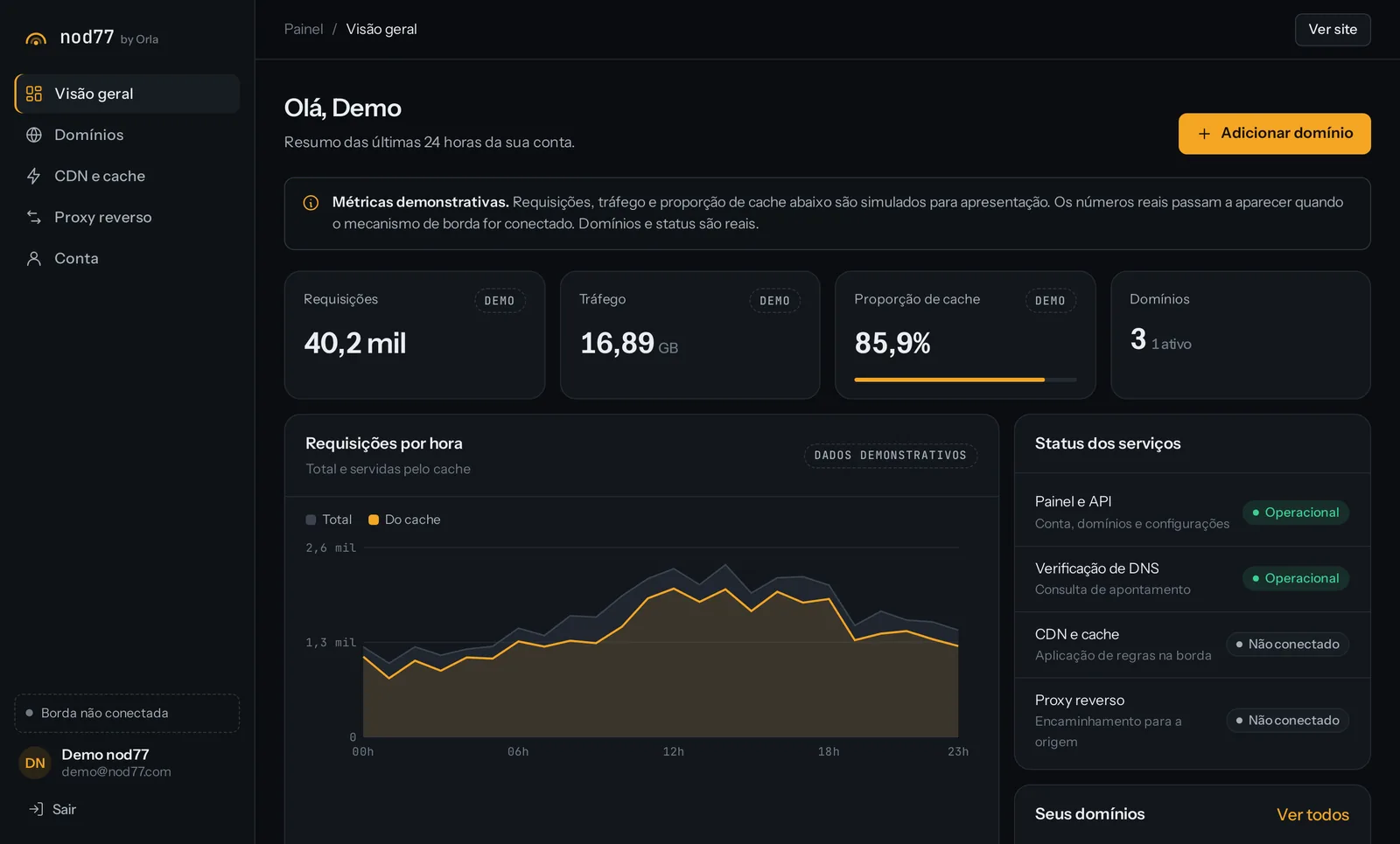Go to the Domínios section
1400x844 pixels.
coord(127,135)
